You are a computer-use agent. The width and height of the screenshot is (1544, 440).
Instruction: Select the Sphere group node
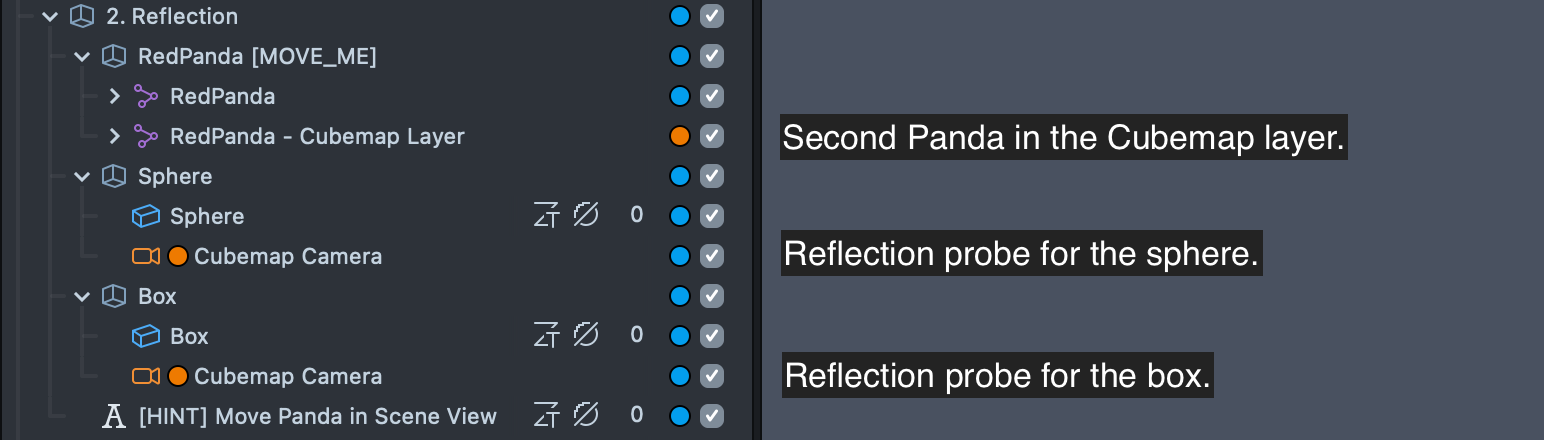point(175,176)
